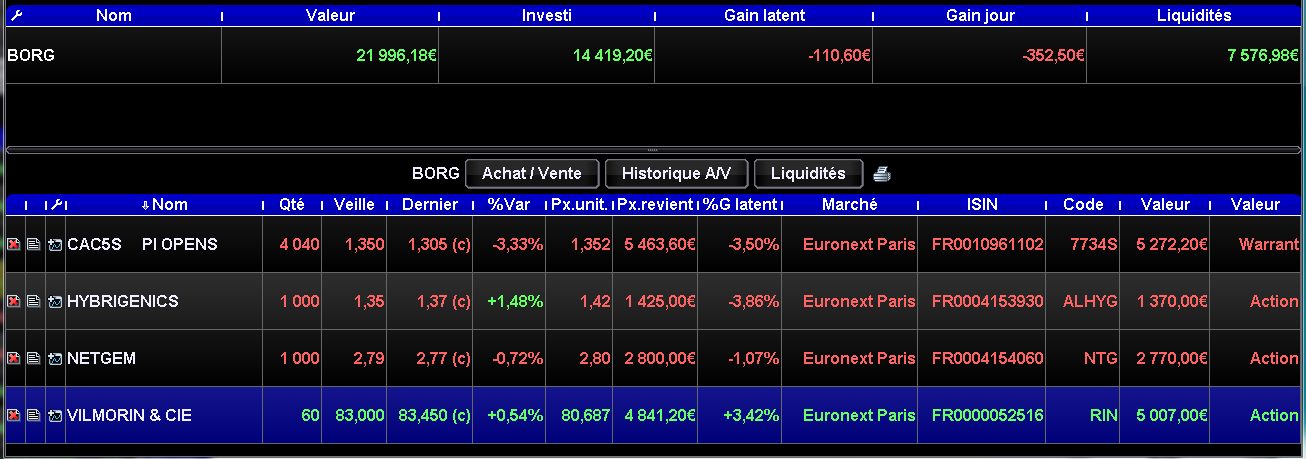The image size is (1306, 459).
Task: Delete the HYBRIGENICS position with red X
Action: [x=14, y=302]
